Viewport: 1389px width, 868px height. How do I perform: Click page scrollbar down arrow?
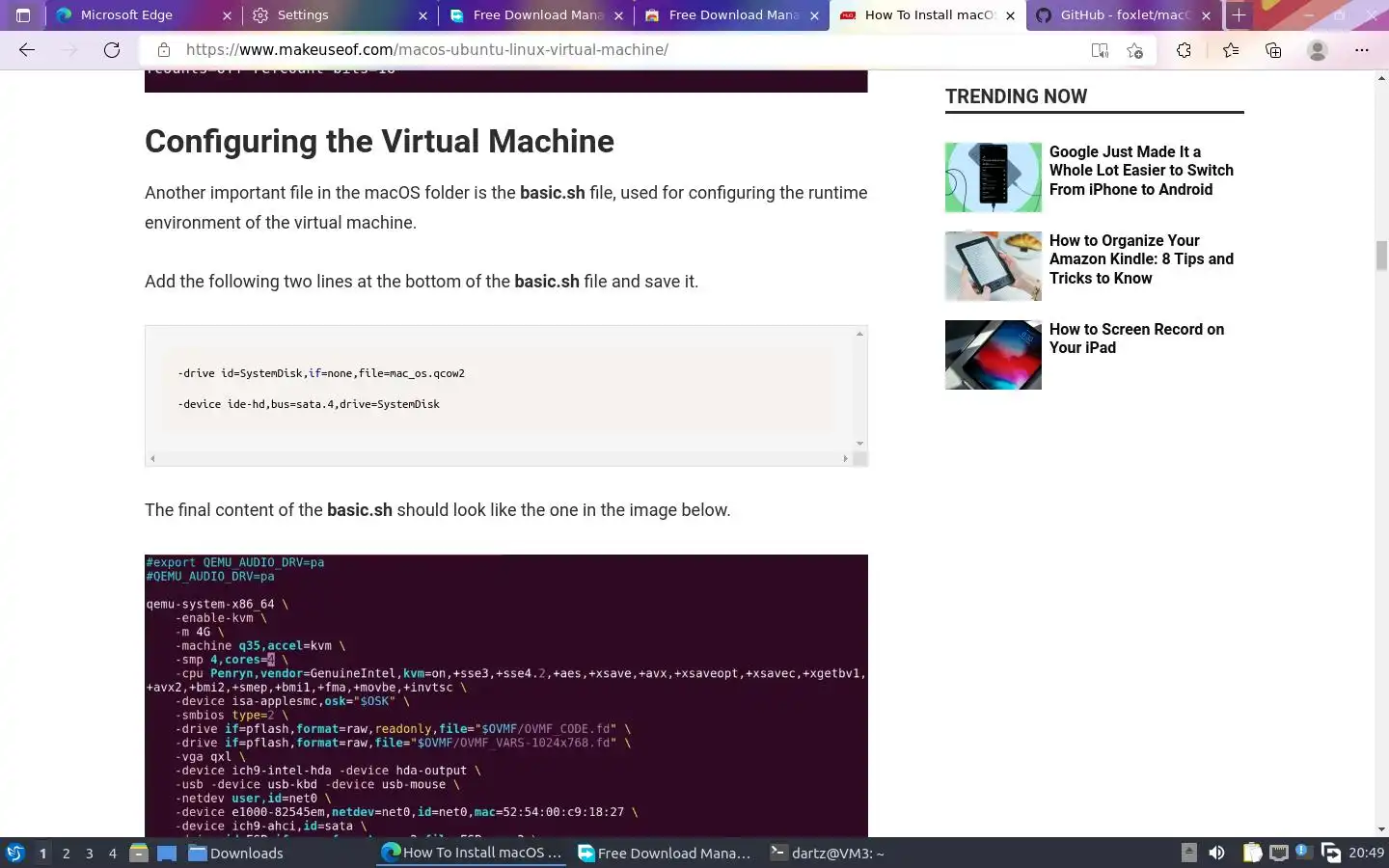(1381, 829)
